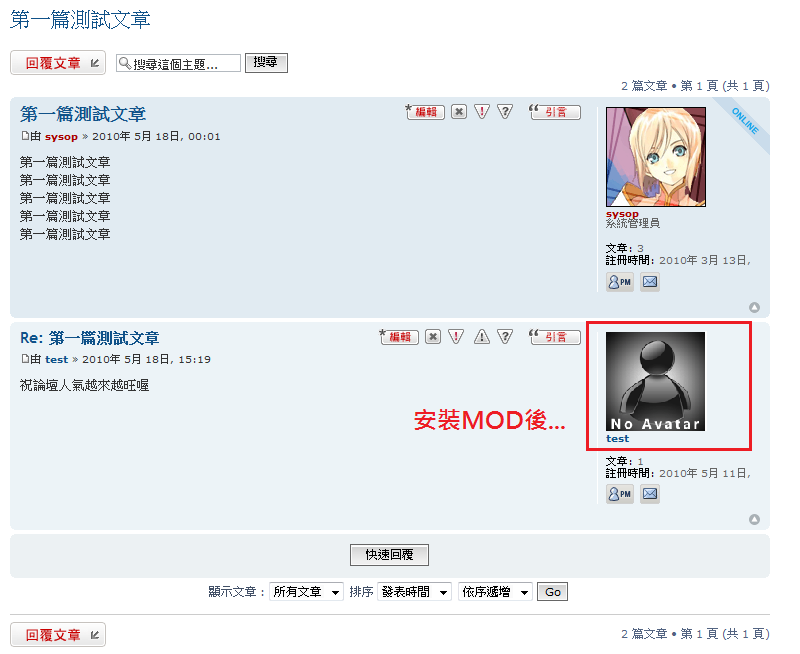
Task: Jump to top from sysop's post arrow
Action: (x=754, y=307)
